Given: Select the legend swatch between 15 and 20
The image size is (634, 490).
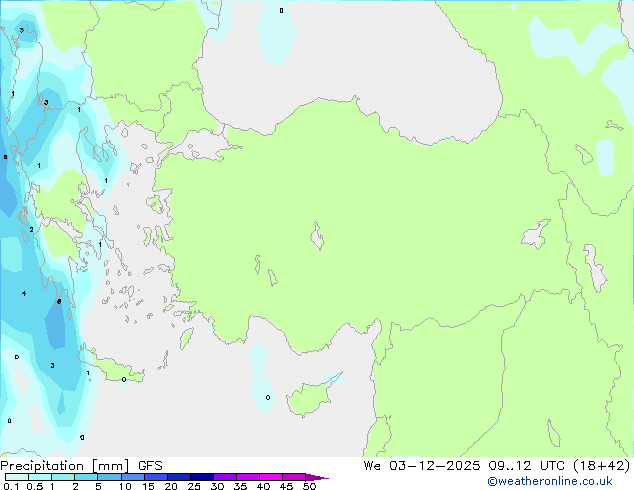Looking at the screenshot, I should click(155, 477).
